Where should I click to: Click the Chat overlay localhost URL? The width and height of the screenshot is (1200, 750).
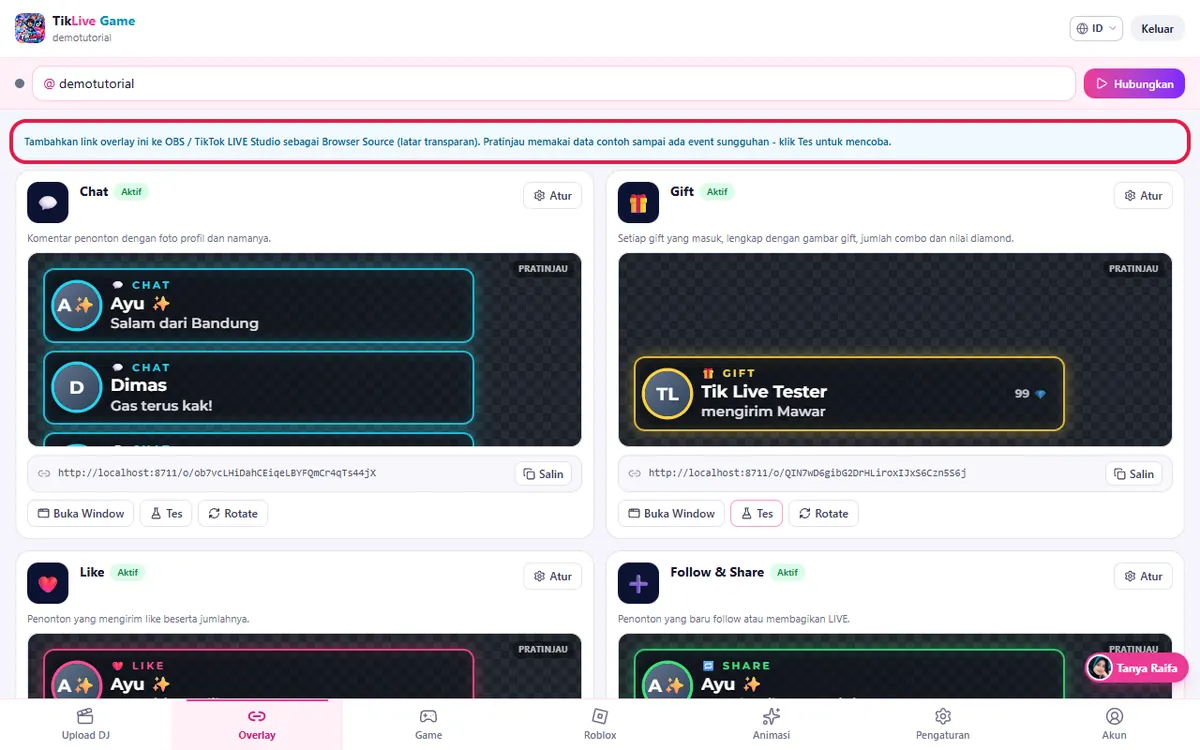tap(217, 473)
